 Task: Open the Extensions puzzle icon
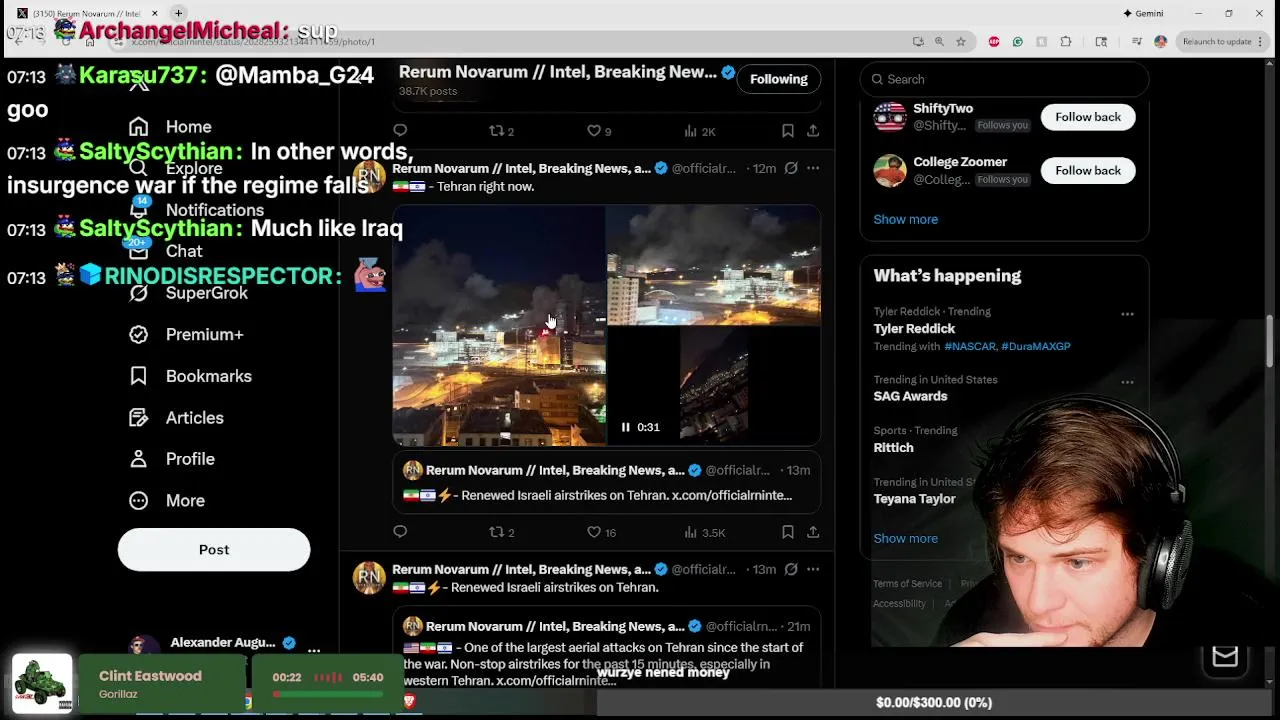pyautogui.click(x=1066, y=41)
